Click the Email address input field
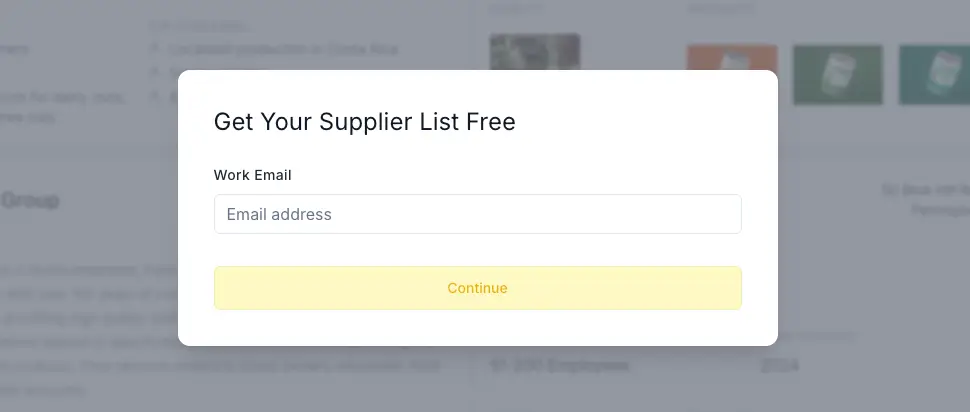 coord(477,214)
